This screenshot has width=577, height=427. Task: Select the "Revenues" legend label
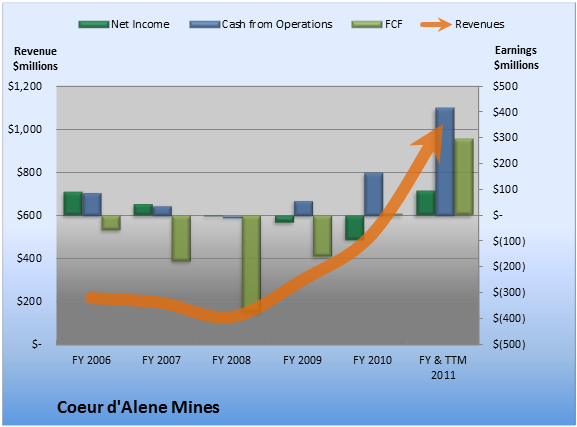[479, 24]
